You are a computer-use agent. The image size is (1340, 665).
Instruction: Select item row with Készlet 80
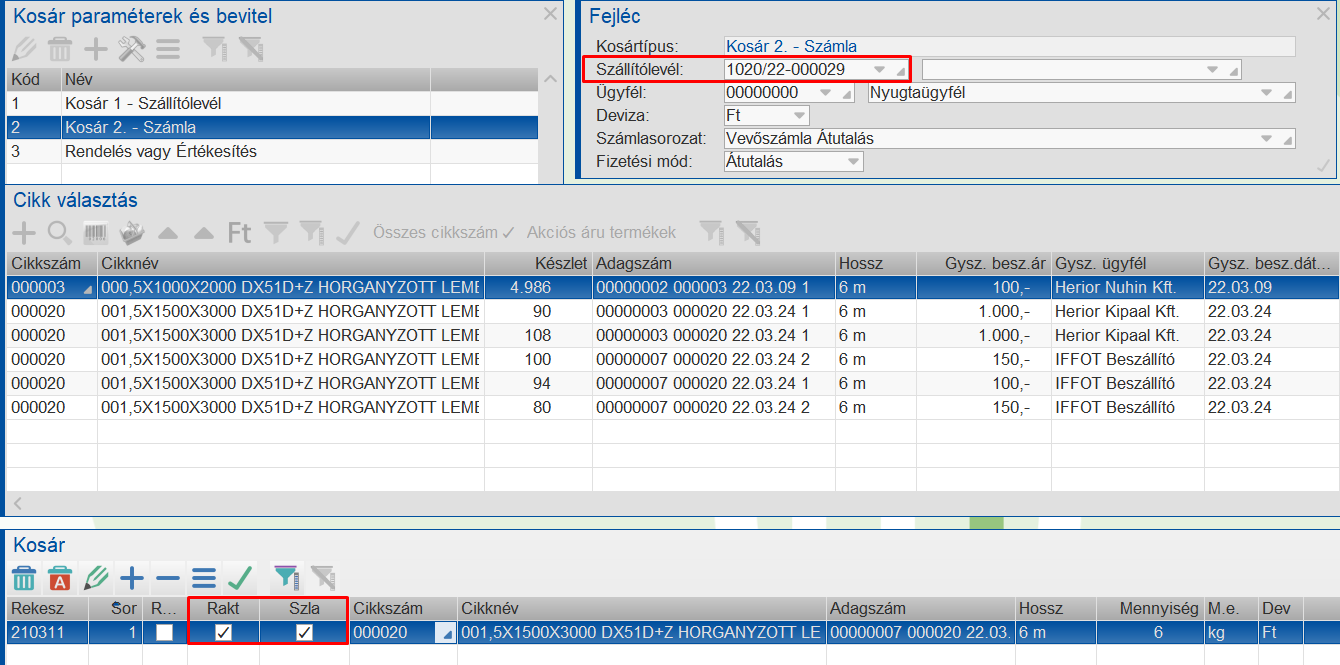point(673,407)
